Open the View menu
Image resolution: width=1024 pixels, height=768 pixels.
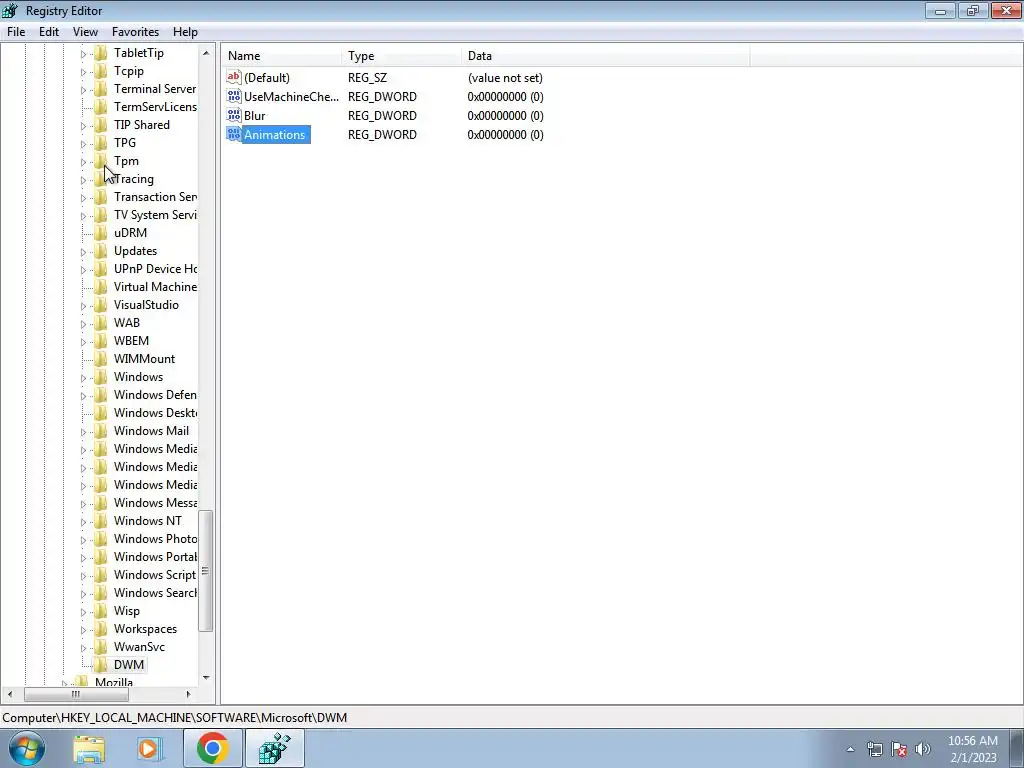[86, 32]
